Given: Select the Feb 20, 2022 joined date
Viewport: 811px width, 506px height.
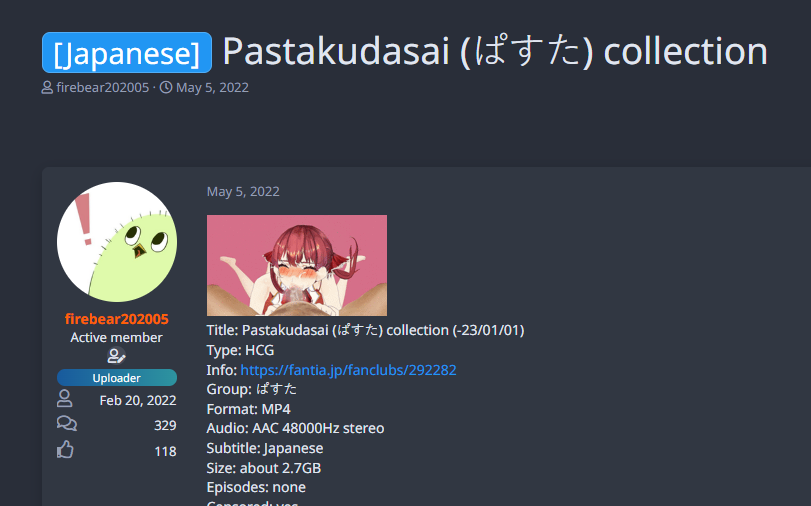Looking at the screenshot, I should (x=138, y=400).
